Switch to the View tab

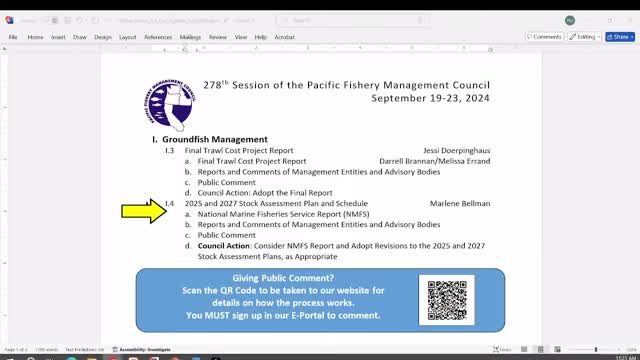(x=241, y=37)
